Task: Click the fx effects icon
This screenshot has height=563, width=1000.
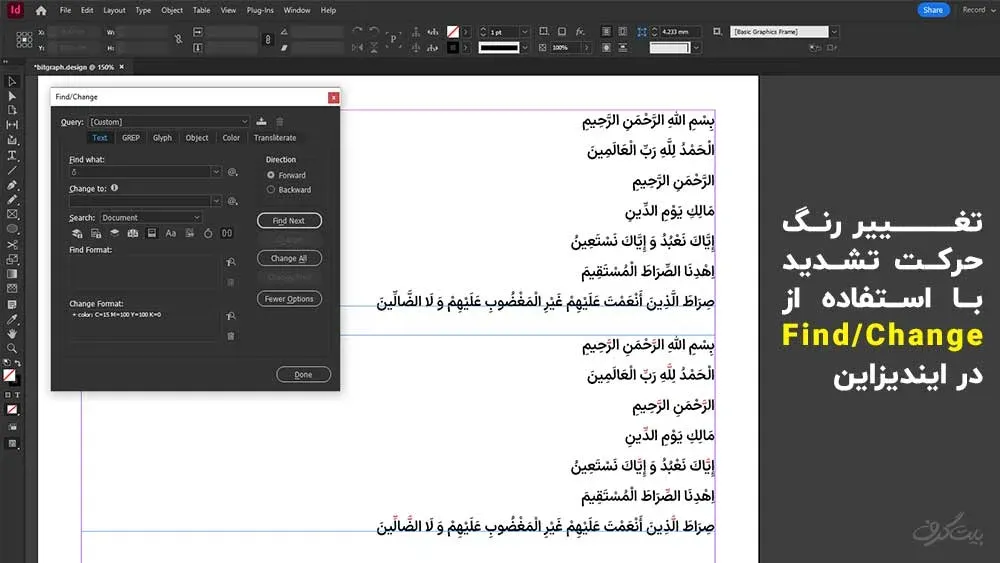Action: coord(580,31)
